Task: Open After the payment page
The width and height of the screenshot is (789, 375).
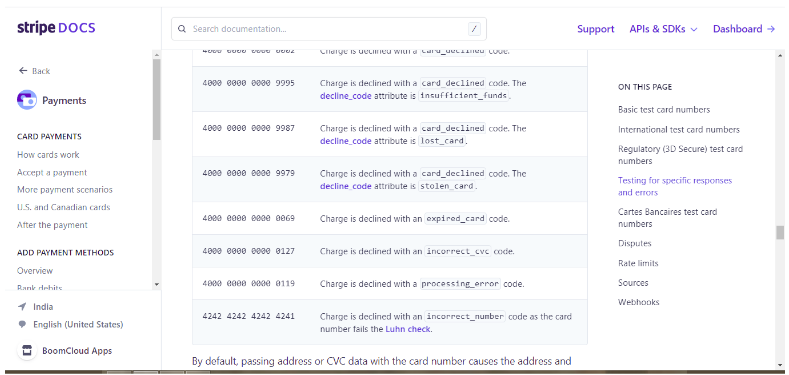Action: coord(52,225)
